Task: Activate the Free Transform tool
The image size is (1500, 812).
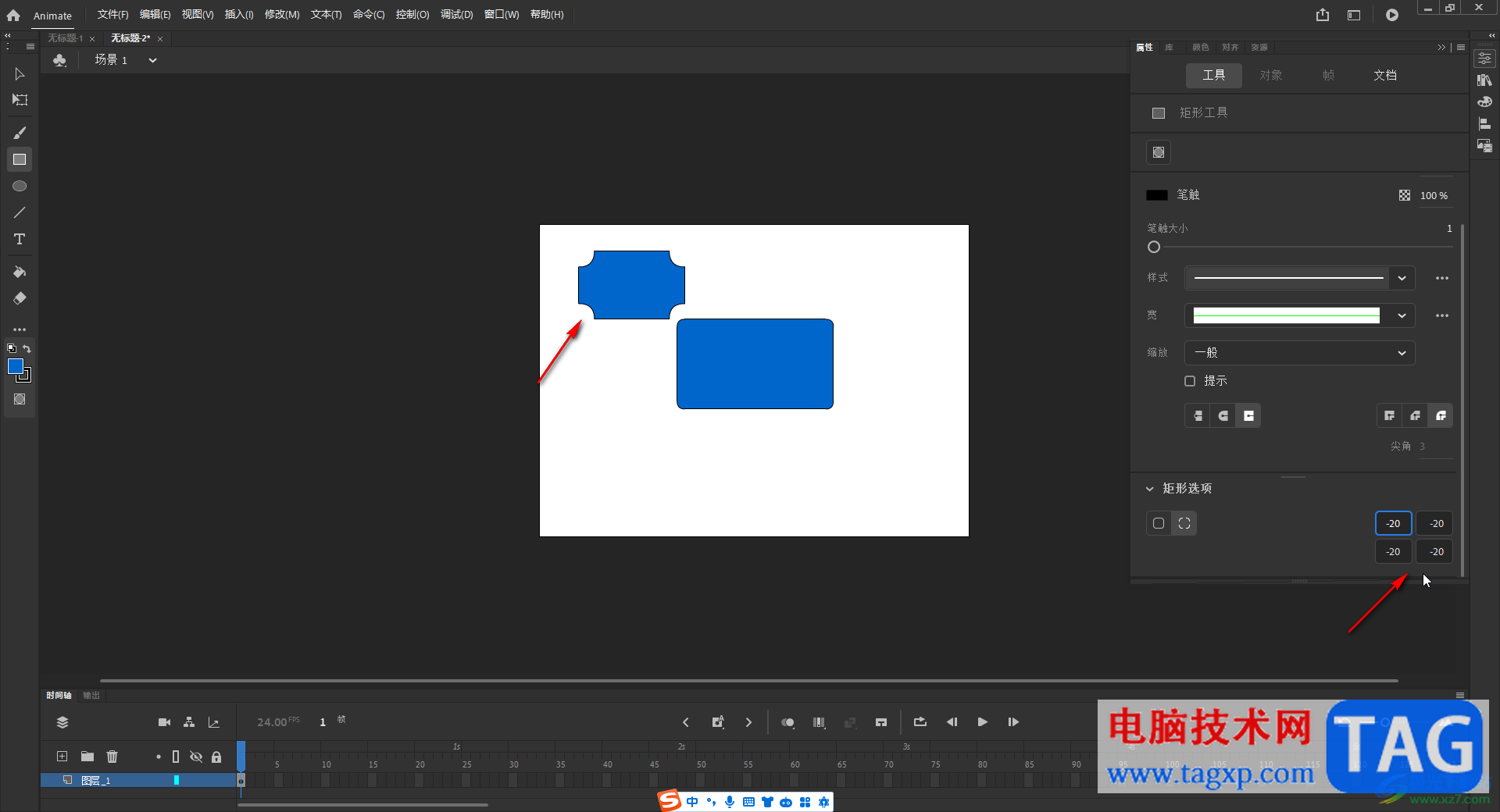Action: pyautogui.click(x=20, y=100)
